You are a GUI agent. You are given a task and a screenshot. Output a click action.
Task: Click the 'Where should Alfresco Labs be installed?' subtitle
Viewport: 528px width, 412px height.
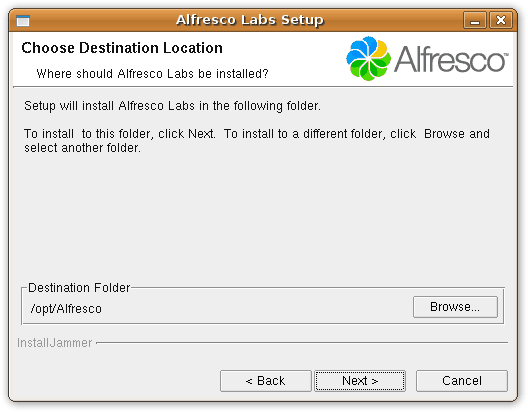[153, 74]
